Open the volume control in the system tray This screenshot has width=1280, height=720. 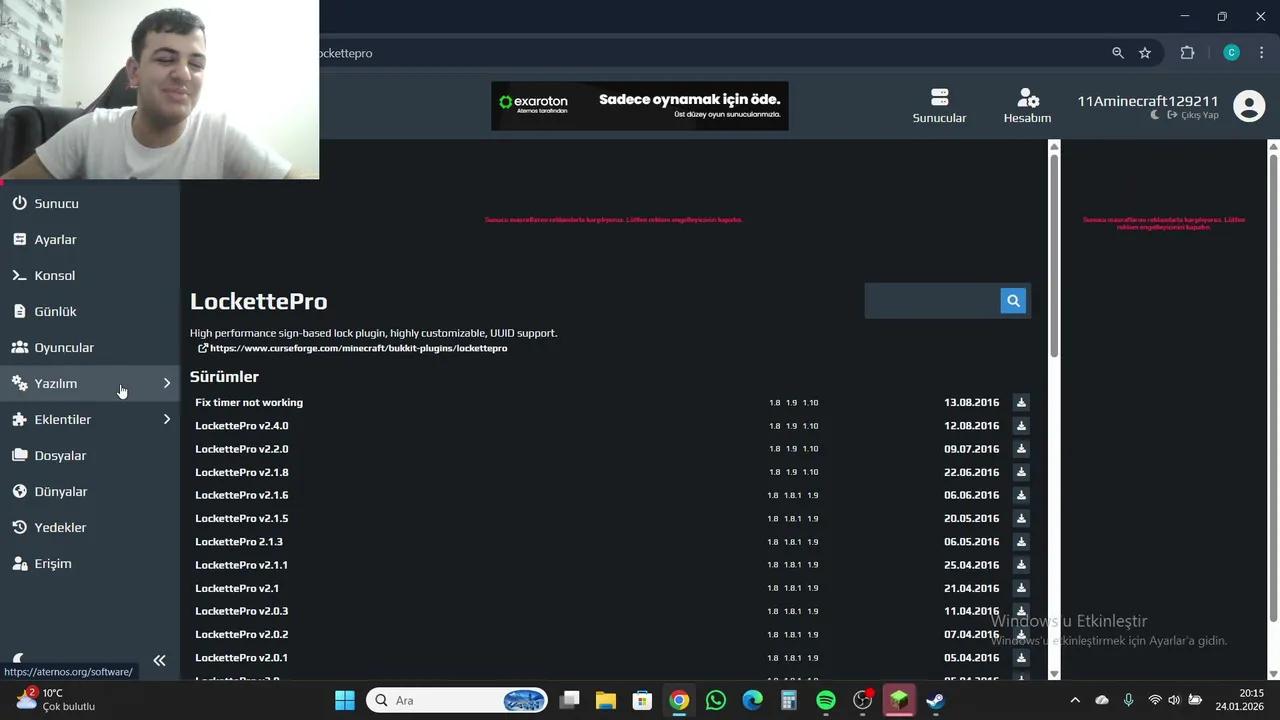tap(1174, 700)
